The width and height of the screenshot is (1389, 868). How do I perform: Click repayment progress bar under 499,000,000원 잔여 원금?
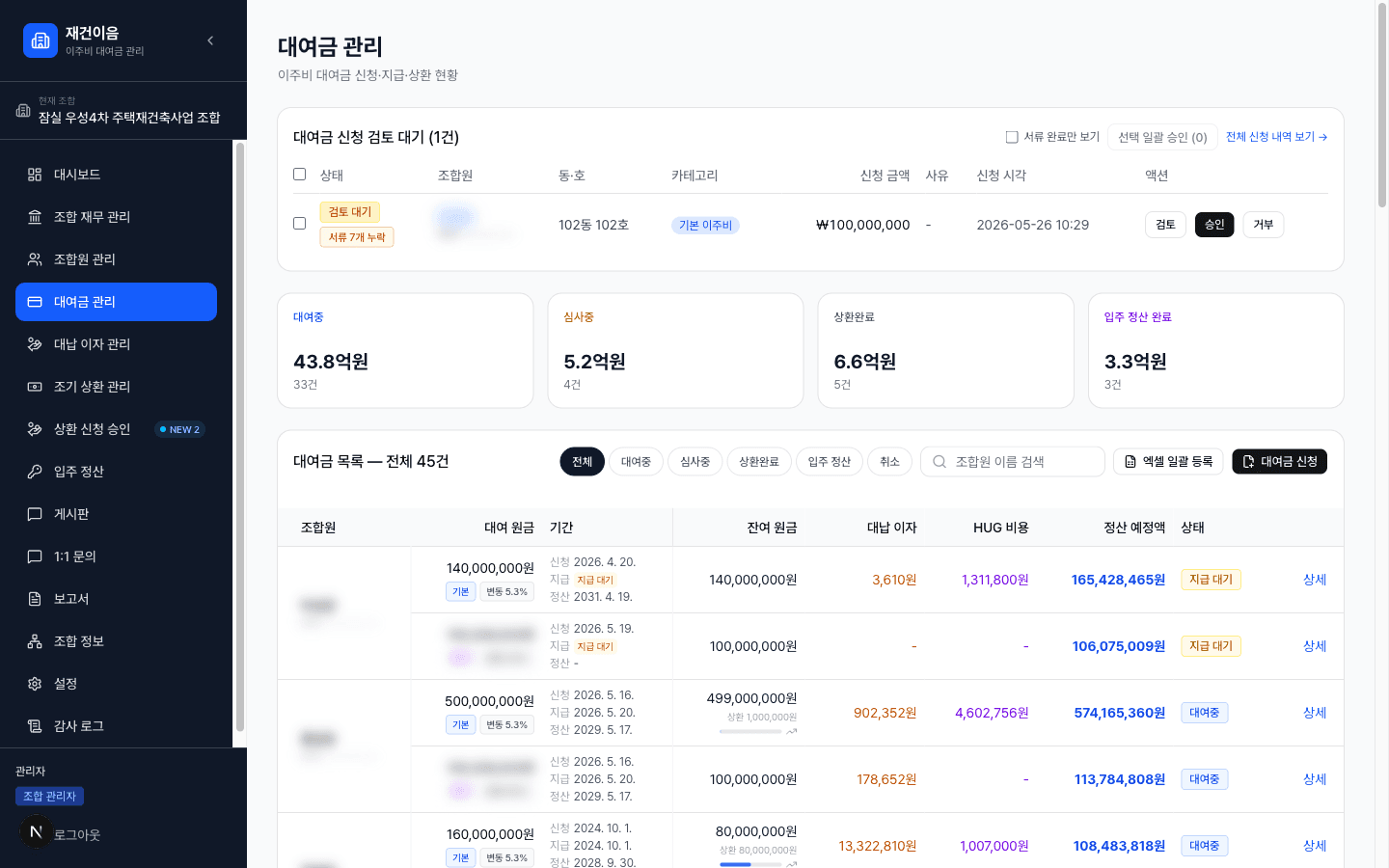click(750, 732)
